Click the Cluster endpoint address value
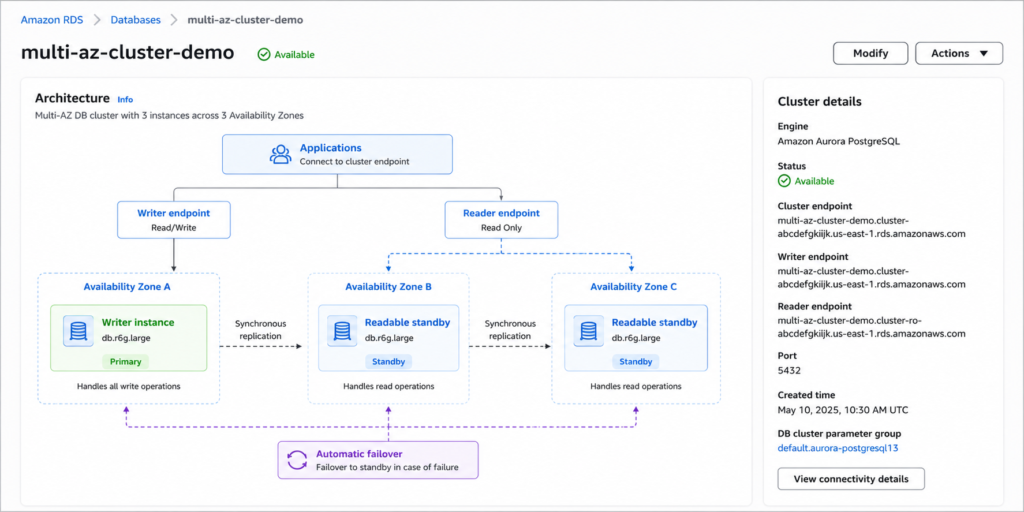The height and width of the screenshot is (512, 1024). (x=871, y=227)
